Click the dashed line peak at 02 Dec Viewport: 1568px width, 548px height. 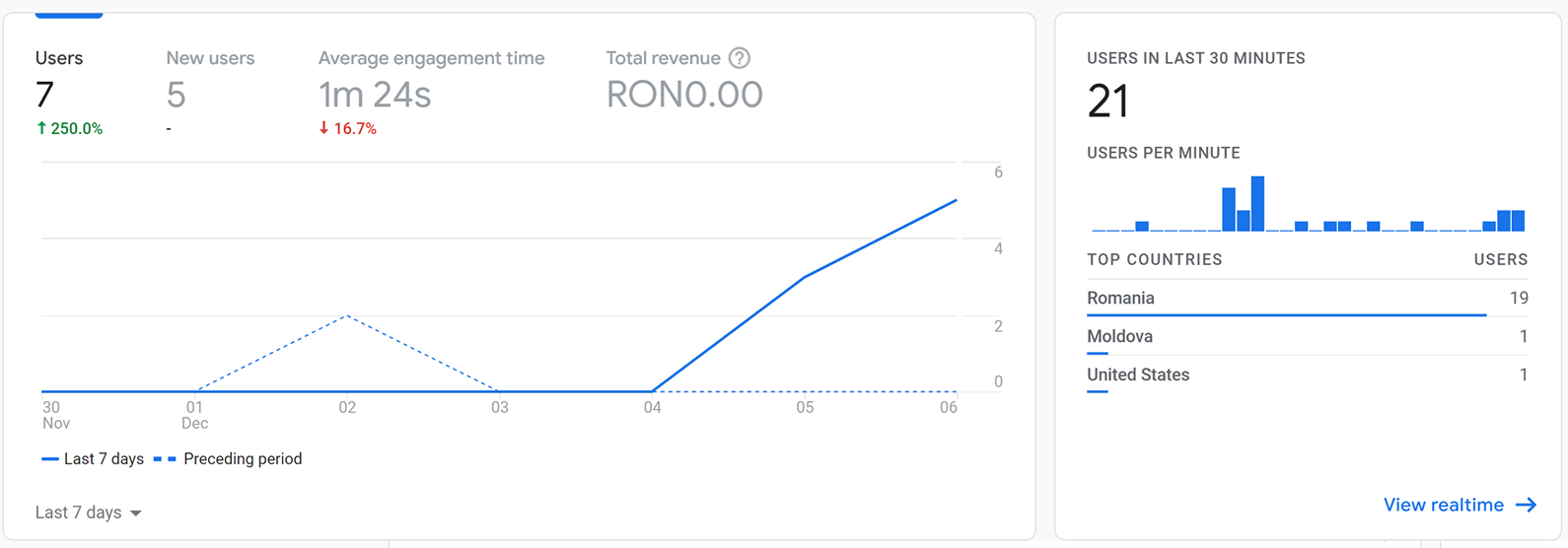347,316
